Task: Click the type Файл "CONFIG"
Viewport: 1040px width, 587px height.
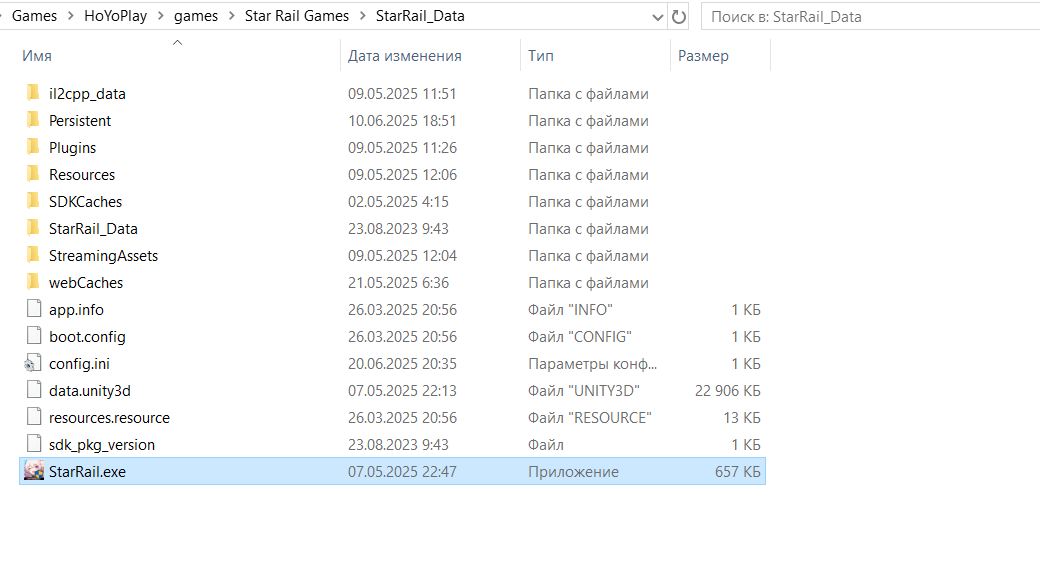Action: coord(580,337)
